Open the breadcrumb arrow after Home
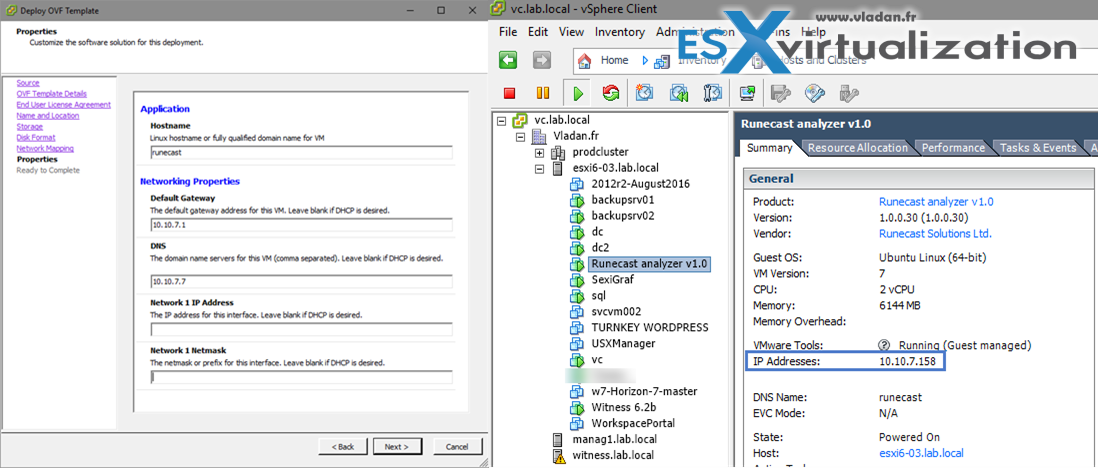The width and height of the screenshot is (1098, 468). [x=644, y=61]
